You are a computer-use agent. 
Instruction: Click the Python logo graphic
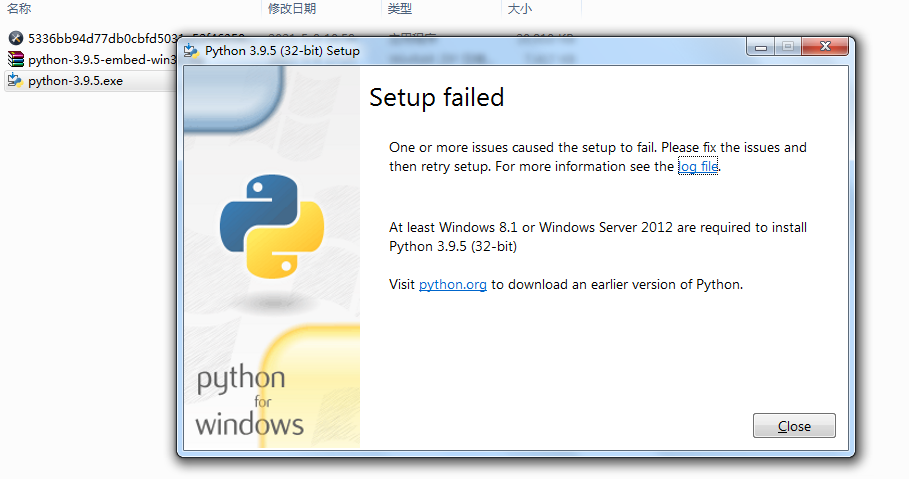click(x=272, y=226)
